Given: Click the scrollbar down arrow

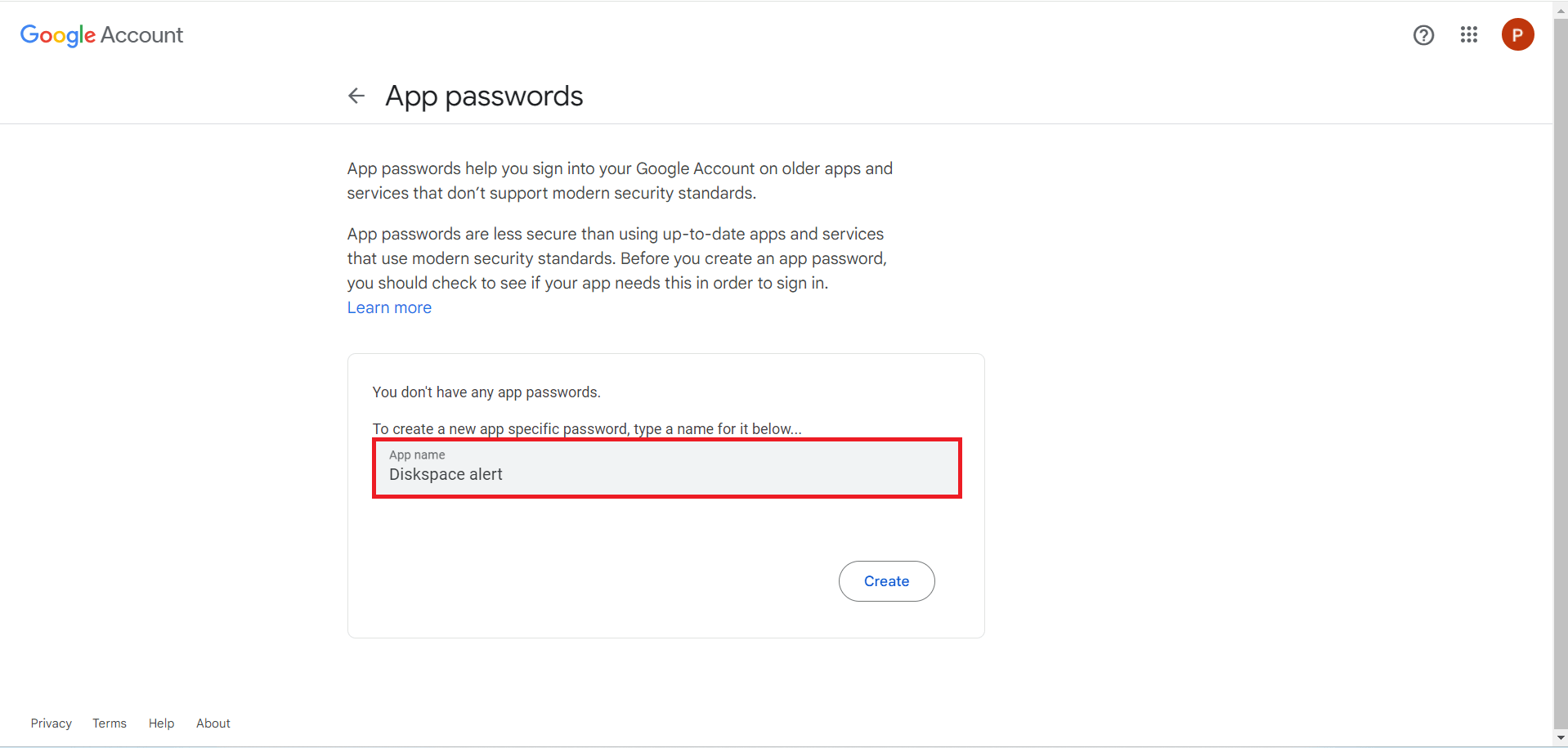Looking at the screenshot, I should 1561,738.
